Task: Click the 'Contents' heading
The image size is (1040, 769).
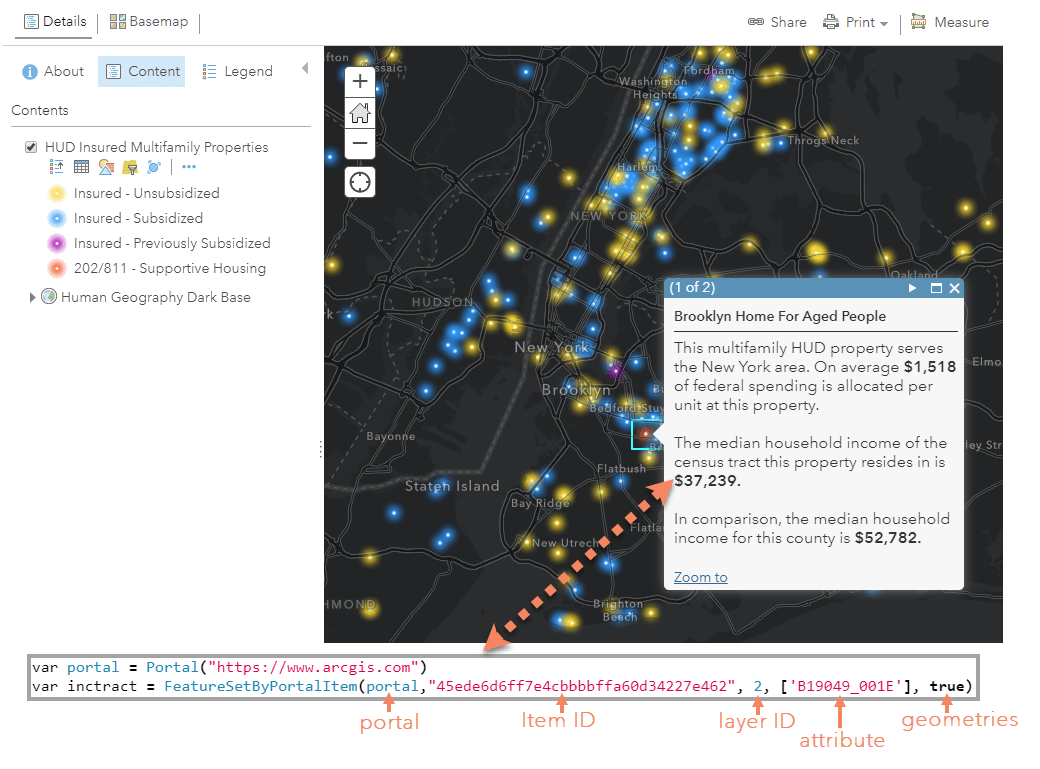Action: (40, 110)
